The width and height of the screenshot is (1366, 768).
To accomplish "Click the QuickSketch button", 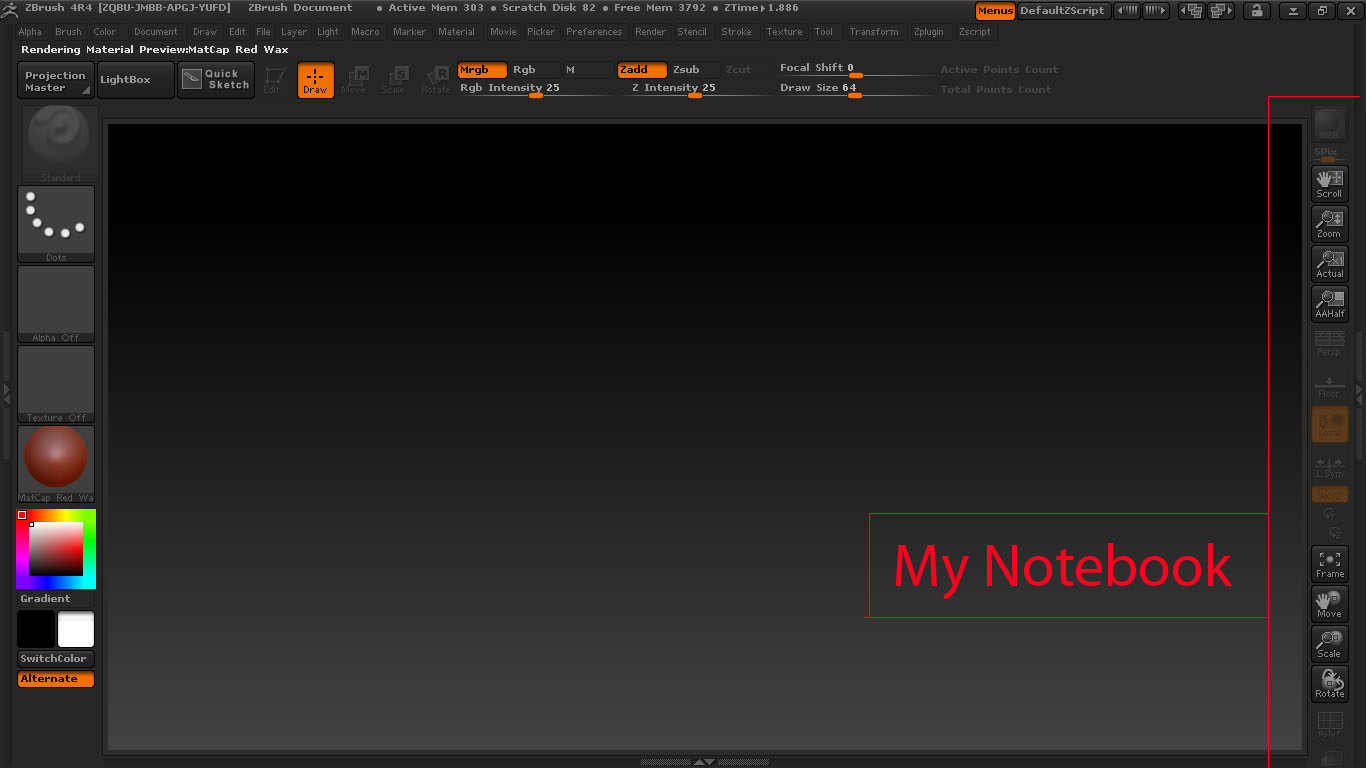I will click(x=216, y=80).
